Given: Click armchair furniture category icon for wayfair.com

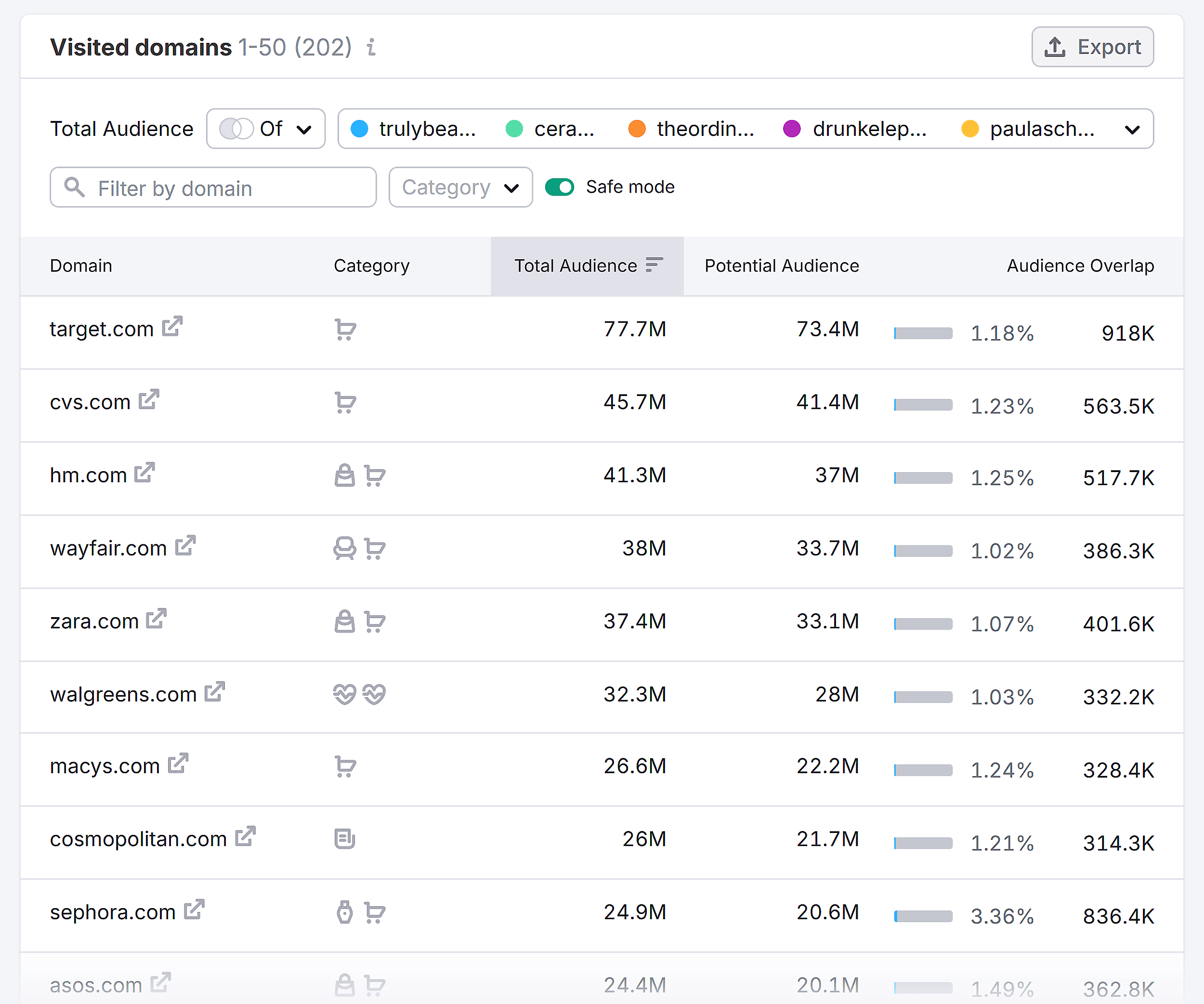Looking at the screenshot, I should pyautogui.click(x=344, y=549).
